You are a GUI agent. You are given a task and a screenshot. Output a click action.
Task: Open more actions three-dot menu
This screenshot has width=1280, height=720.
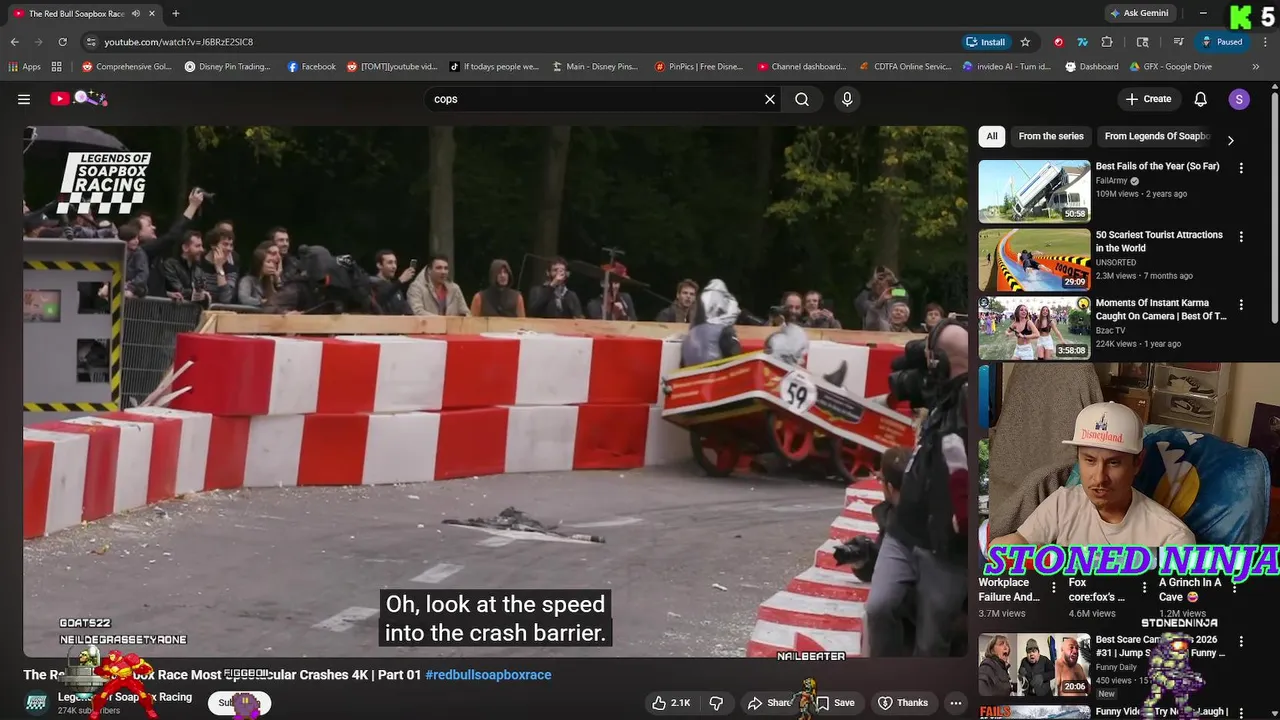coord(956,703)
